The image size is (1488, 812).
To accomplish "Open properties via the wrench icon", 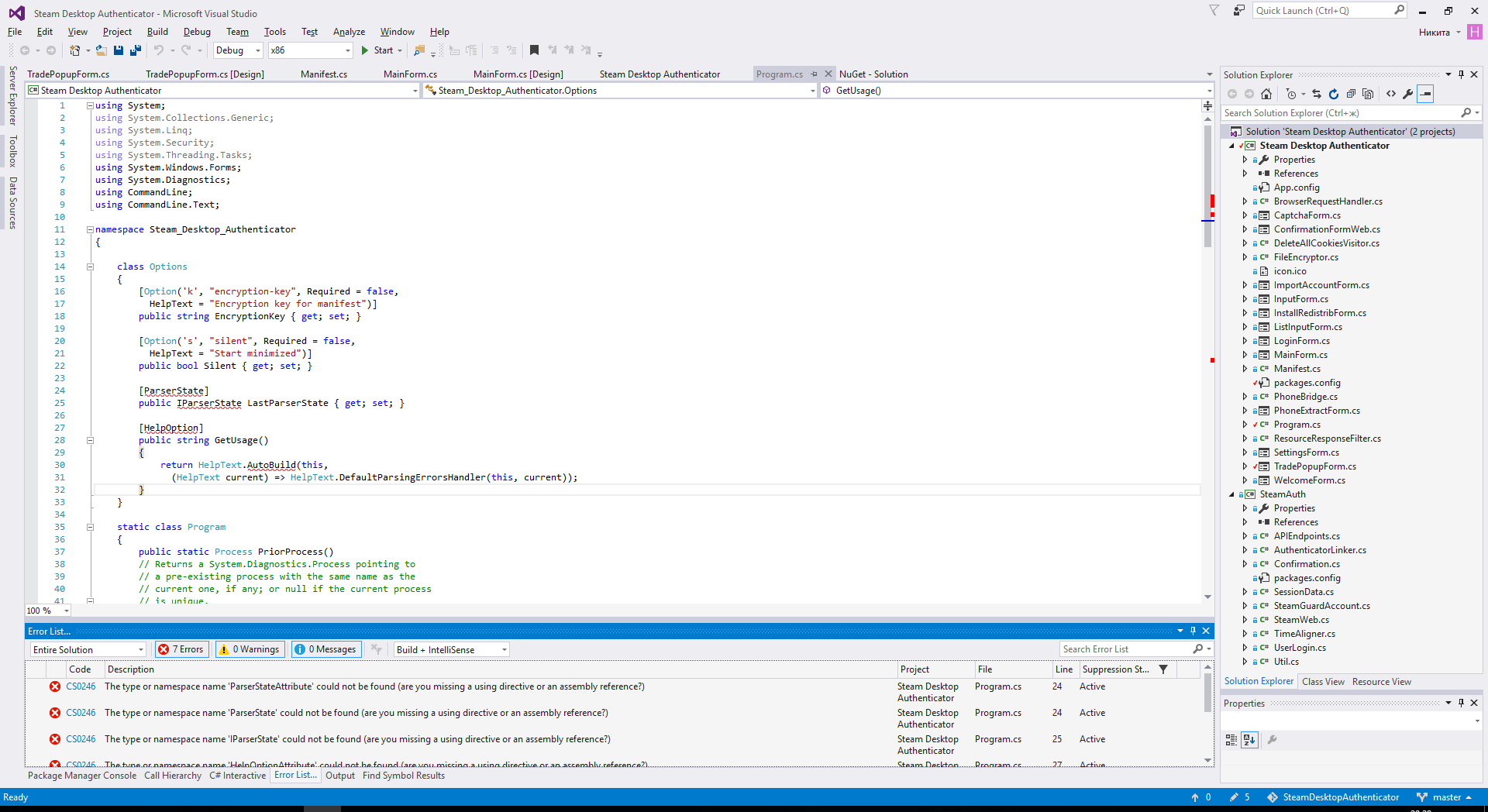I will click(1408, 94).
